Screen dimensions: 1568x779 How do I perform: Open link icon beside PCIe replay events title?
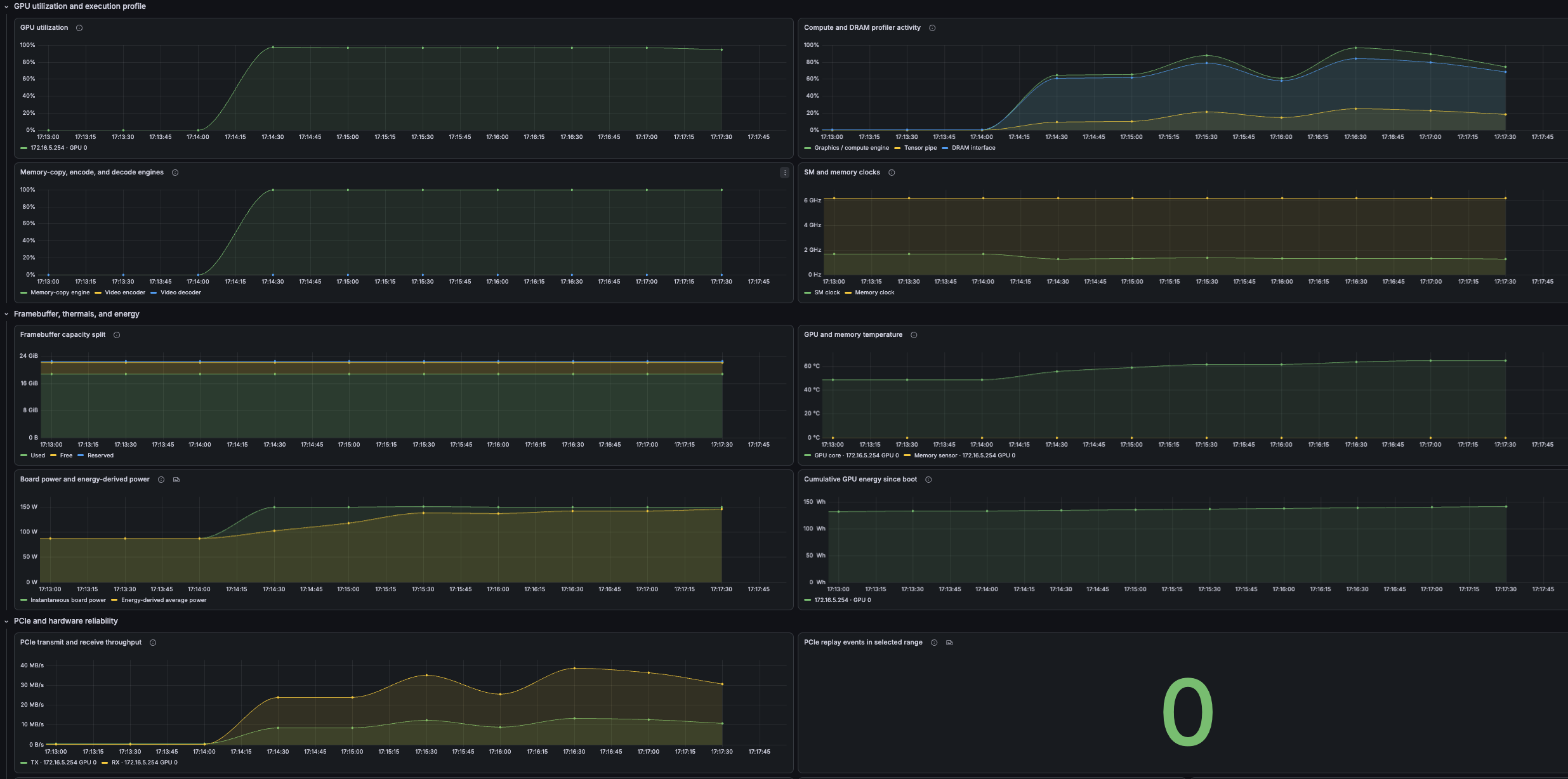tap(949, 643)
